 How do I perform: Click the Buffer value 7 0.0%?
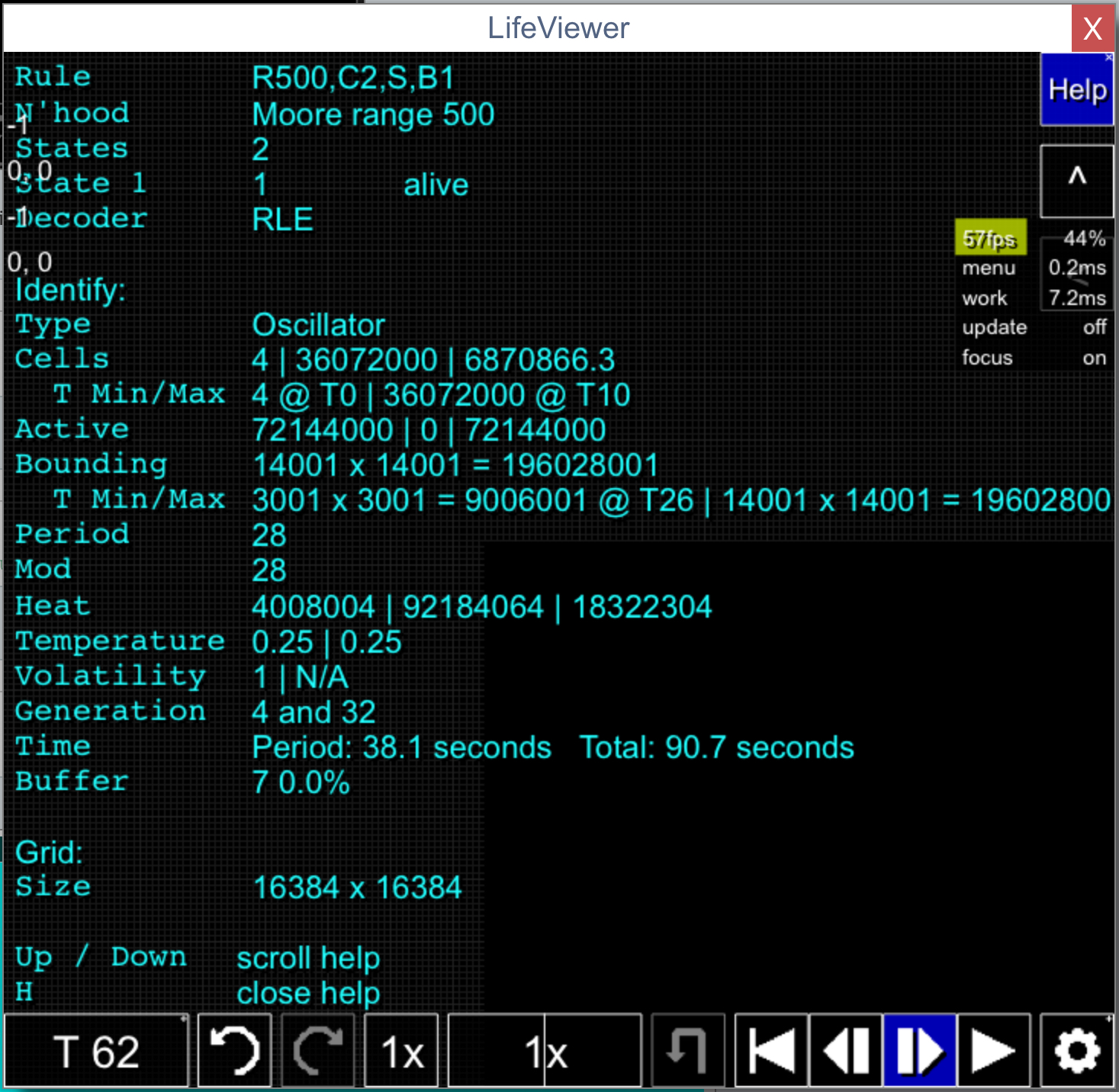tap(301, 782)
